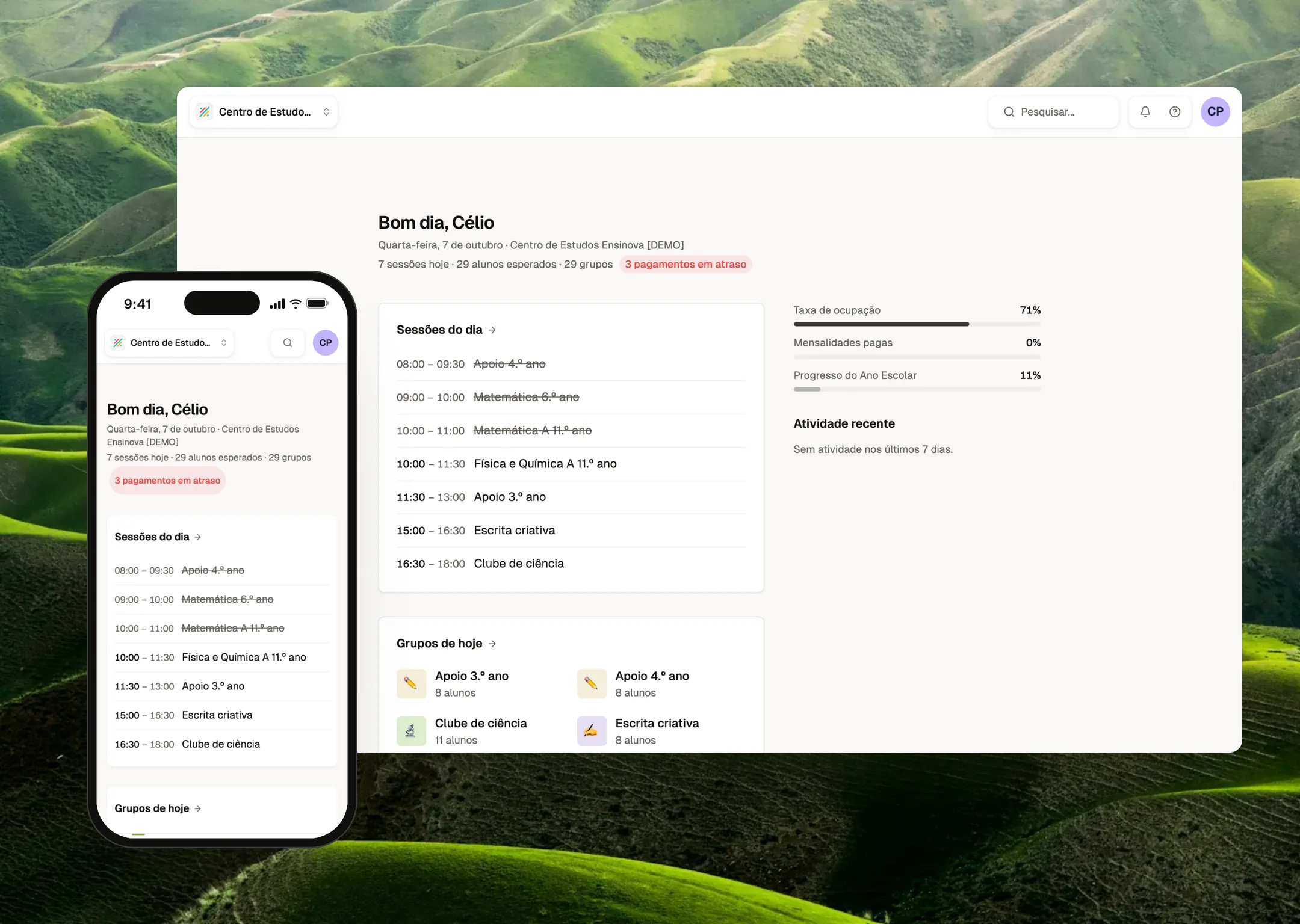Open Apoio 3.º ano group name
The height and width of the screenshot is (924, 1300).
coord(472,676)
